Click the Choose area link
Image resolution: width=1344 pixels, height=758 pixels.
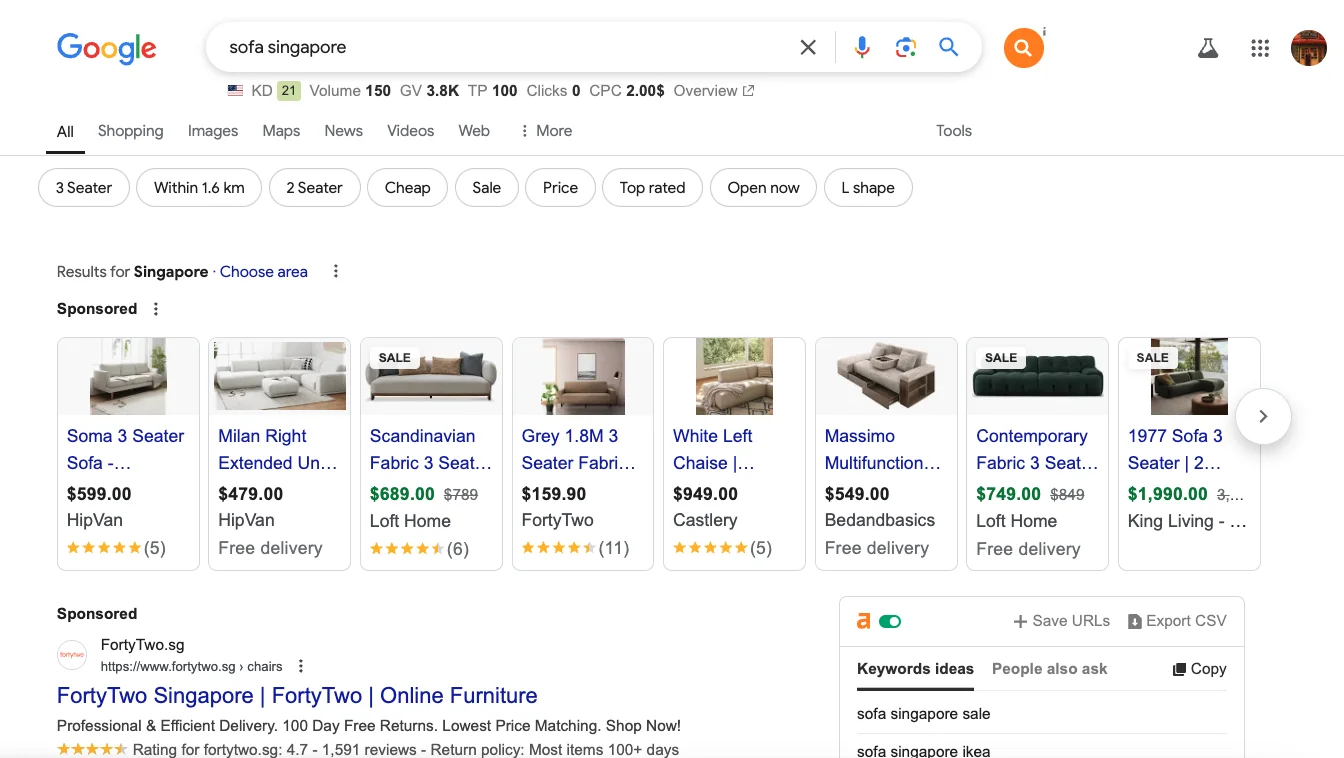tap(264, 272)
